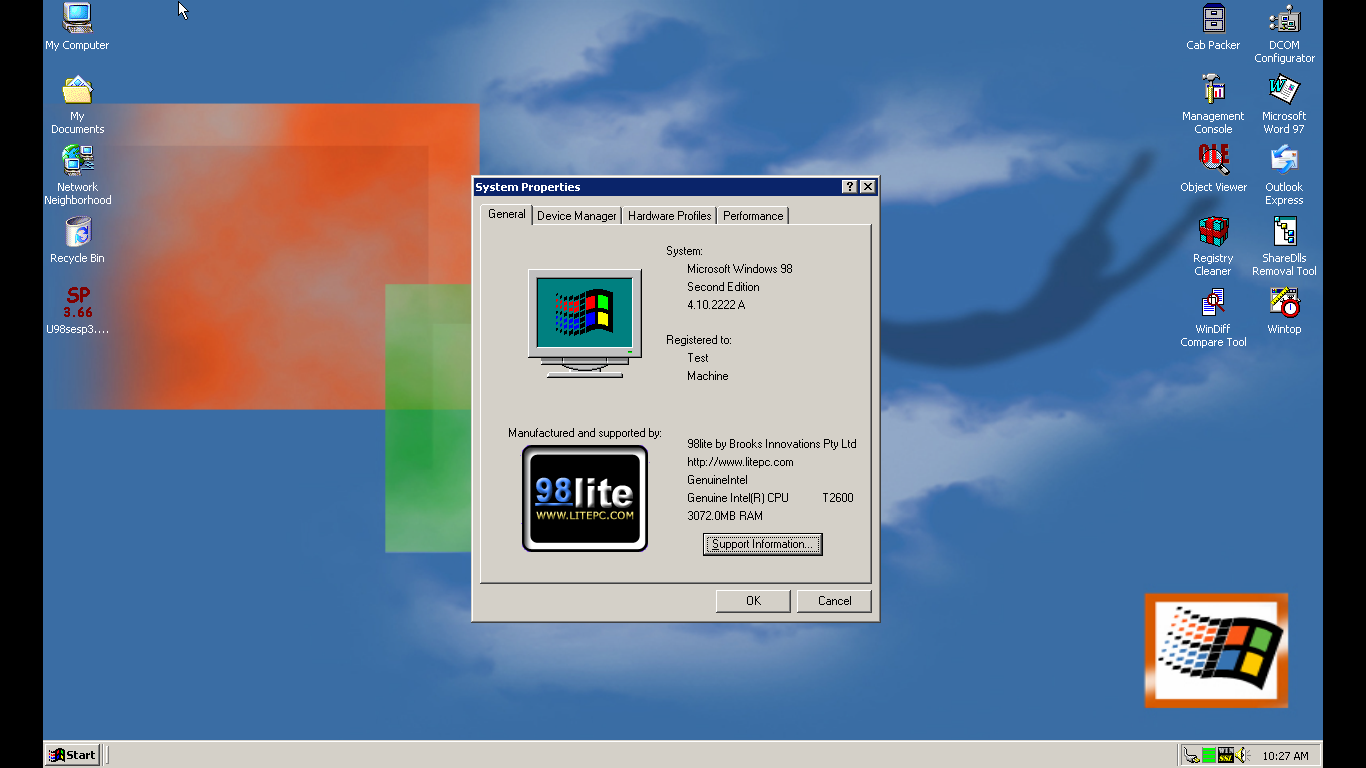Switch to the Device Manager tab
Image resolution: width=1366 pixels, height=768 pixels.
click(577, 216)
